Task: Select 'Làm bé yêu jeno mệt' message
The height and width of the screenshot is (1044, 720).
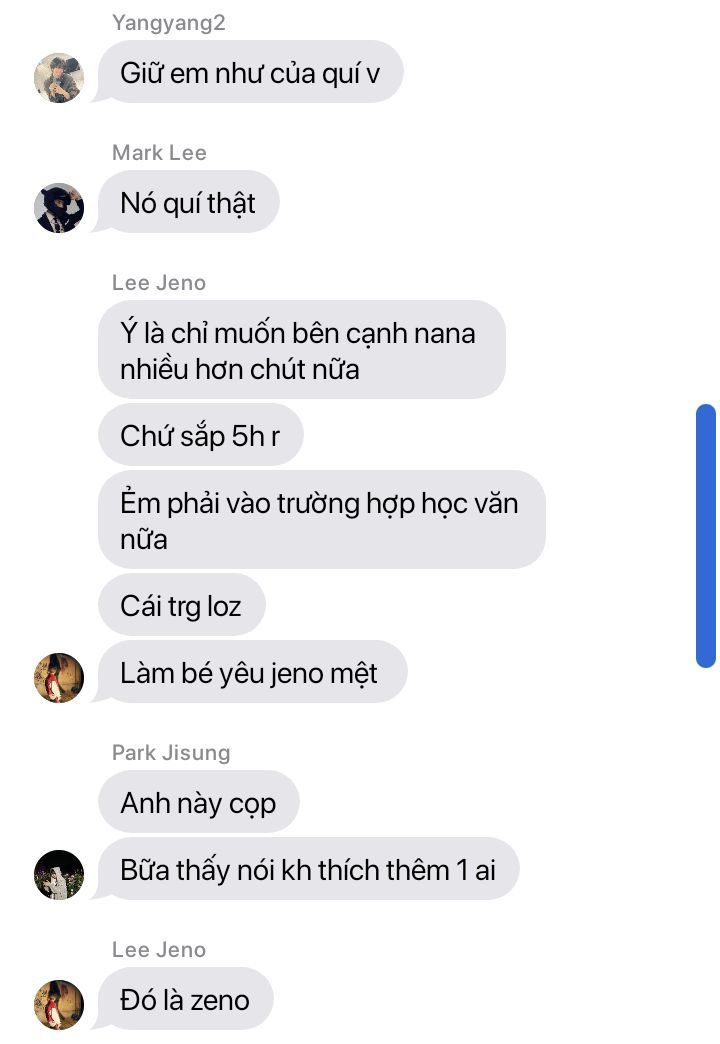Action: click(252, 672)
